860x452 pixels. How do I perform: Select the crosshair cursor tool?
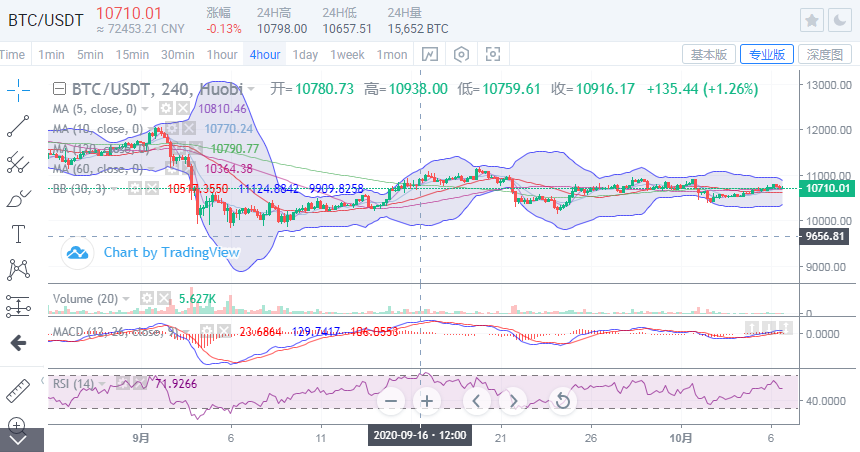pyautogui.click(x=18, y=90)
